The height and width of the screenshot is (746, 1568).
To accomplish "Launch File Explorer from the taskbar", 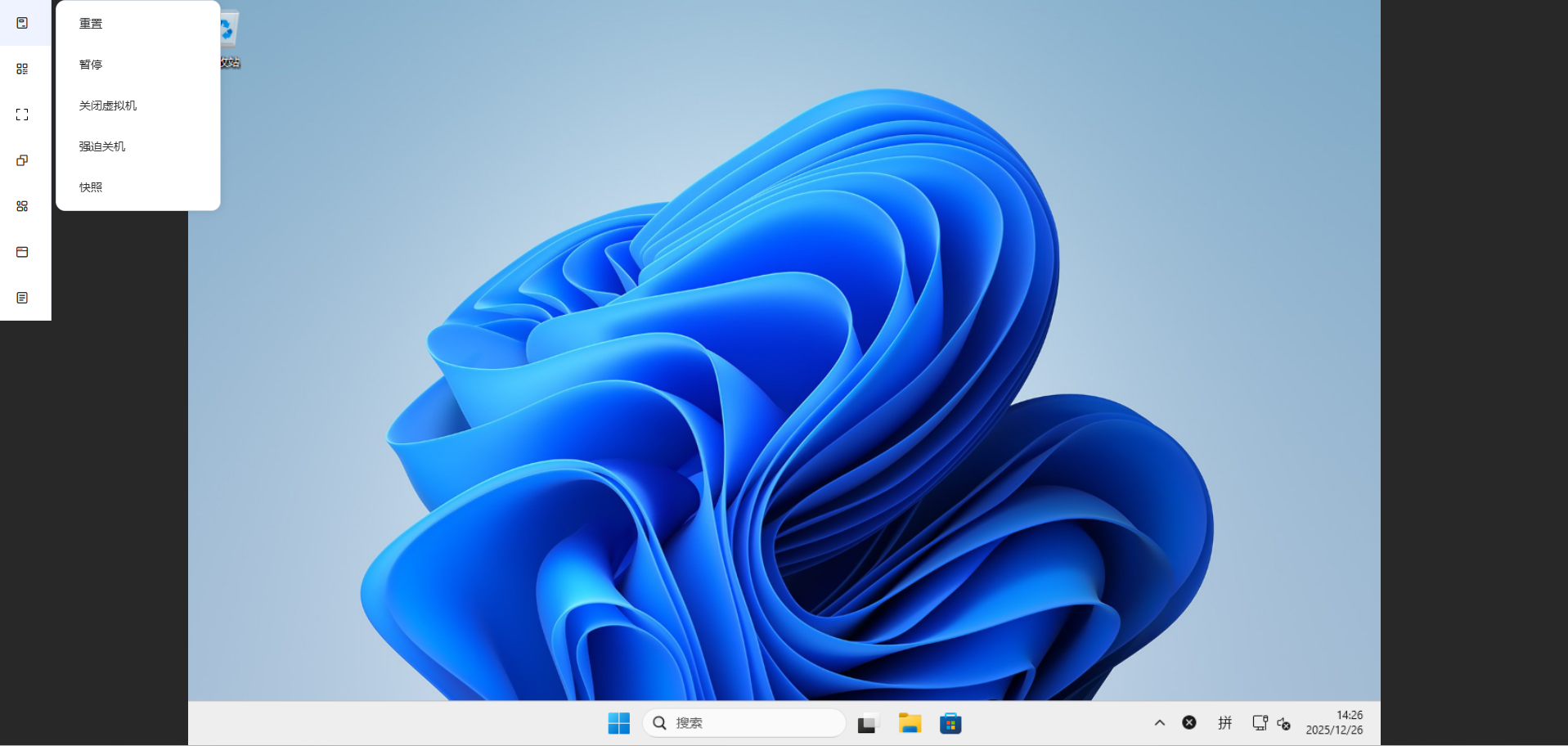I will (910, 723).
